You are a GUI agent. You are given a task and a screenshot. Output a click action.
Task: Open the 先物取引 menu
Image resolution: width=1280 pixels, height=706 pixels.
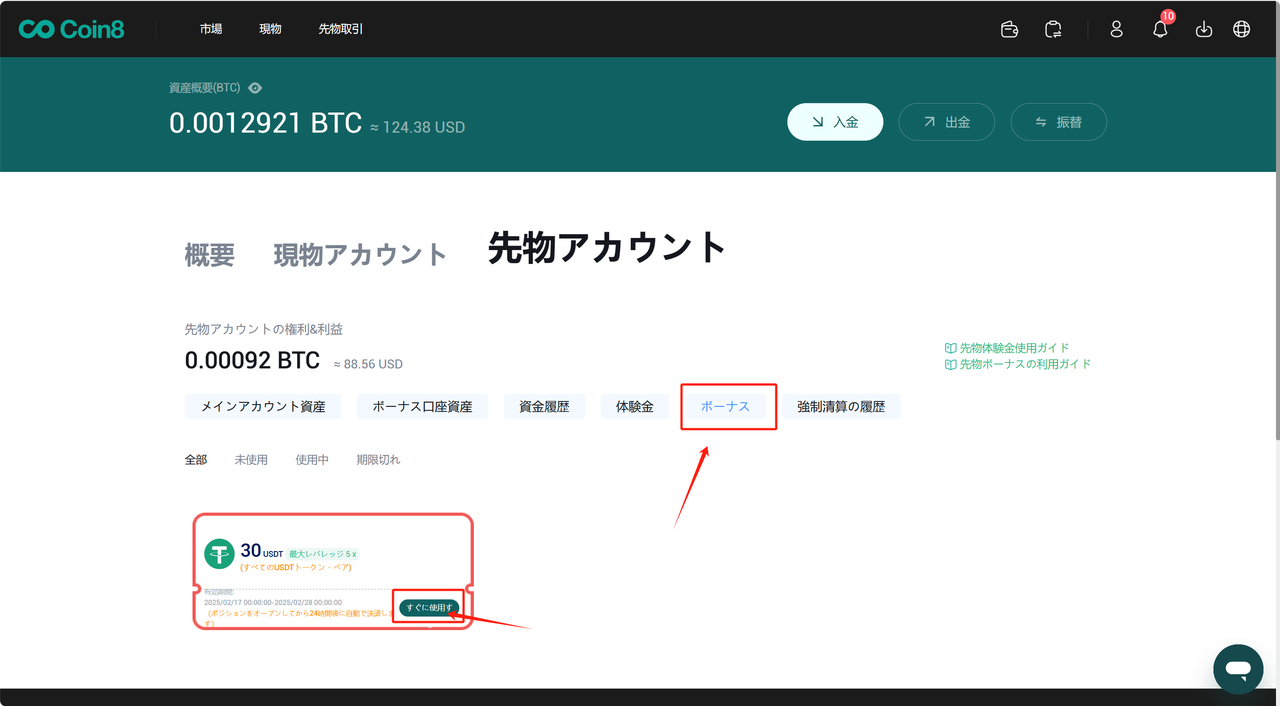pos(341,29)
